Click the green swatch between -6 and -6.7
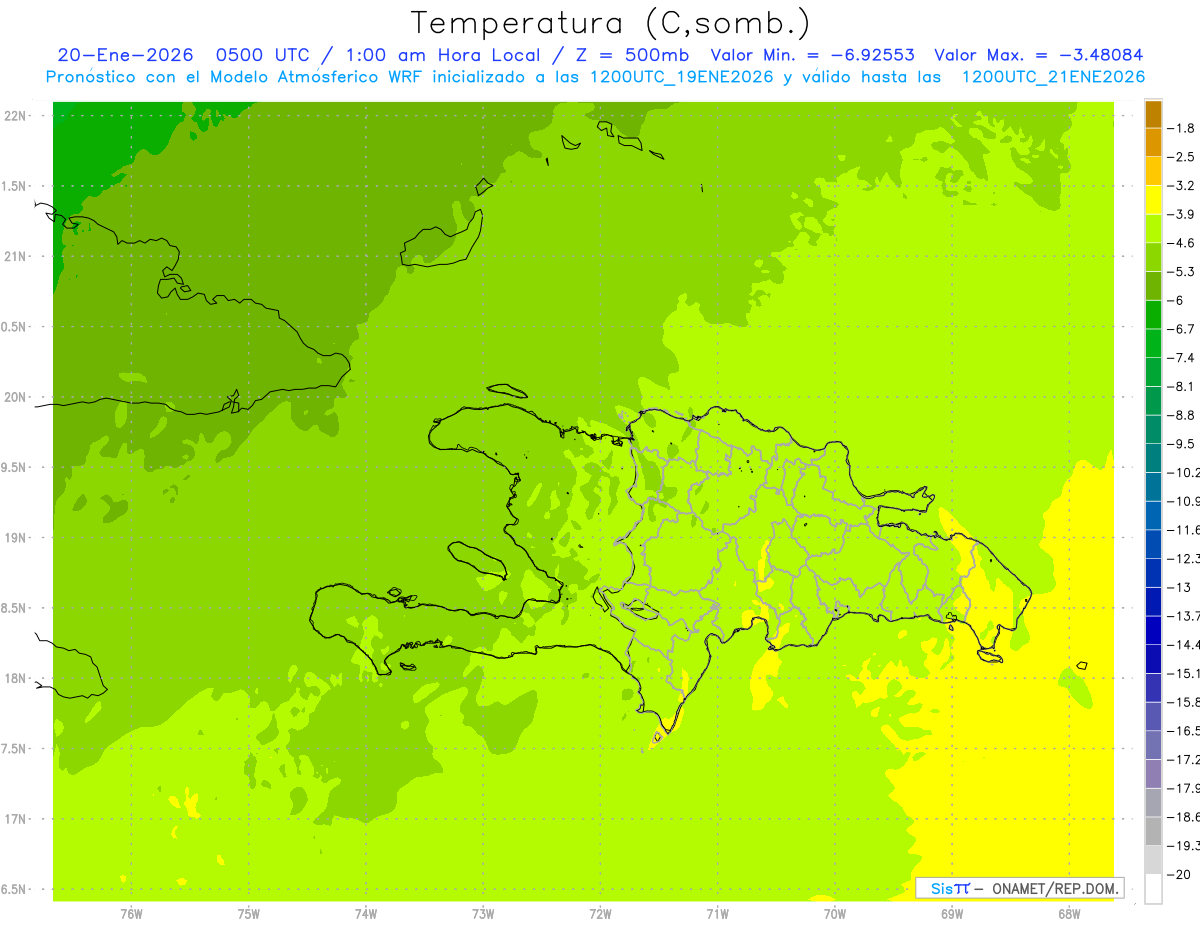 pyautogui.click(x=1153, y=315)
